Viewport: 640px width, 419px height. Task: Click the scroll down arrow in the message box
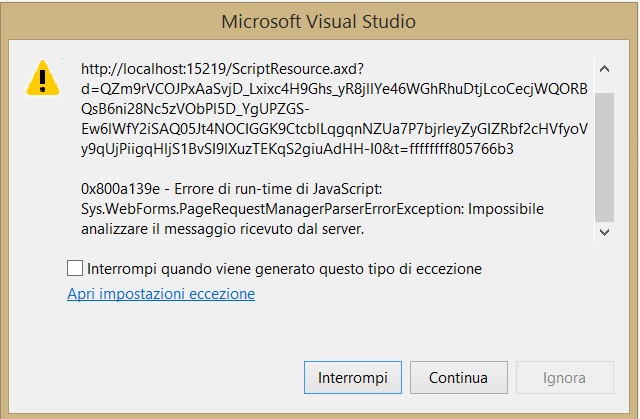(604, 232)
